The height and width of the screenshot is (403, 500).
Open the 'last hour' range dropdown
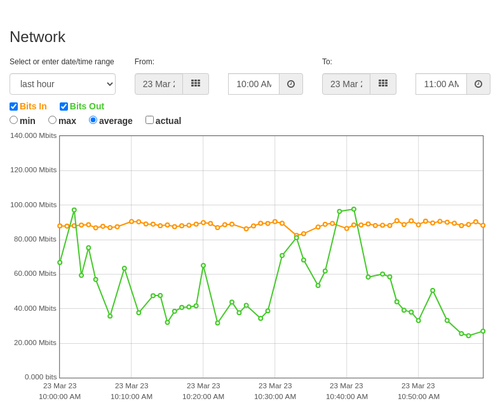[63, 84]
